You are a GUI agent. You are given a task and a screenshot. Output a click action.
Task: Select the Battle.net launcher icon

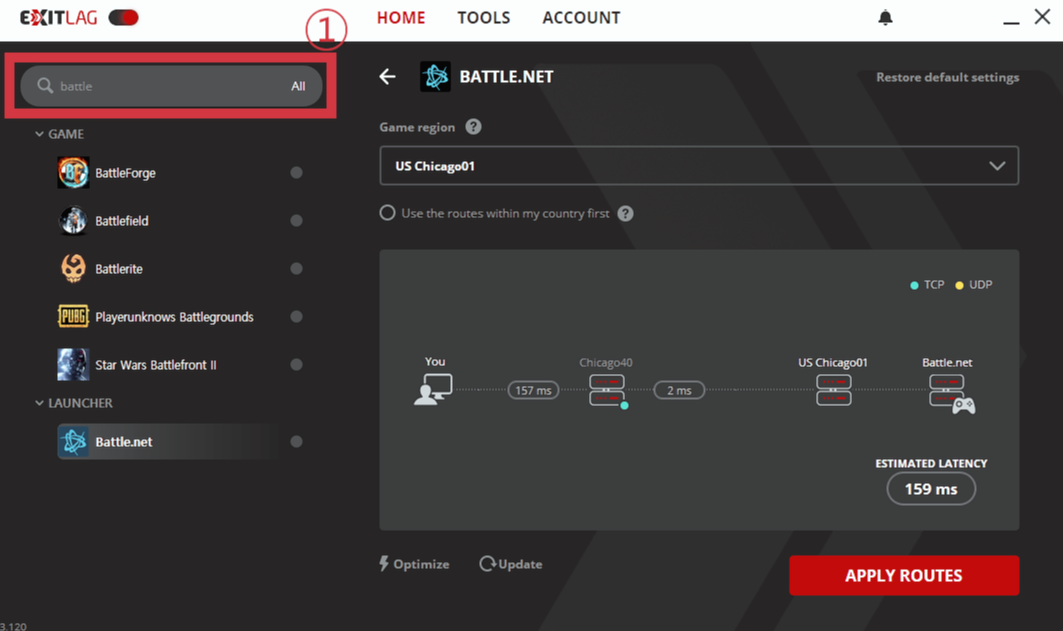pos(73,442)
